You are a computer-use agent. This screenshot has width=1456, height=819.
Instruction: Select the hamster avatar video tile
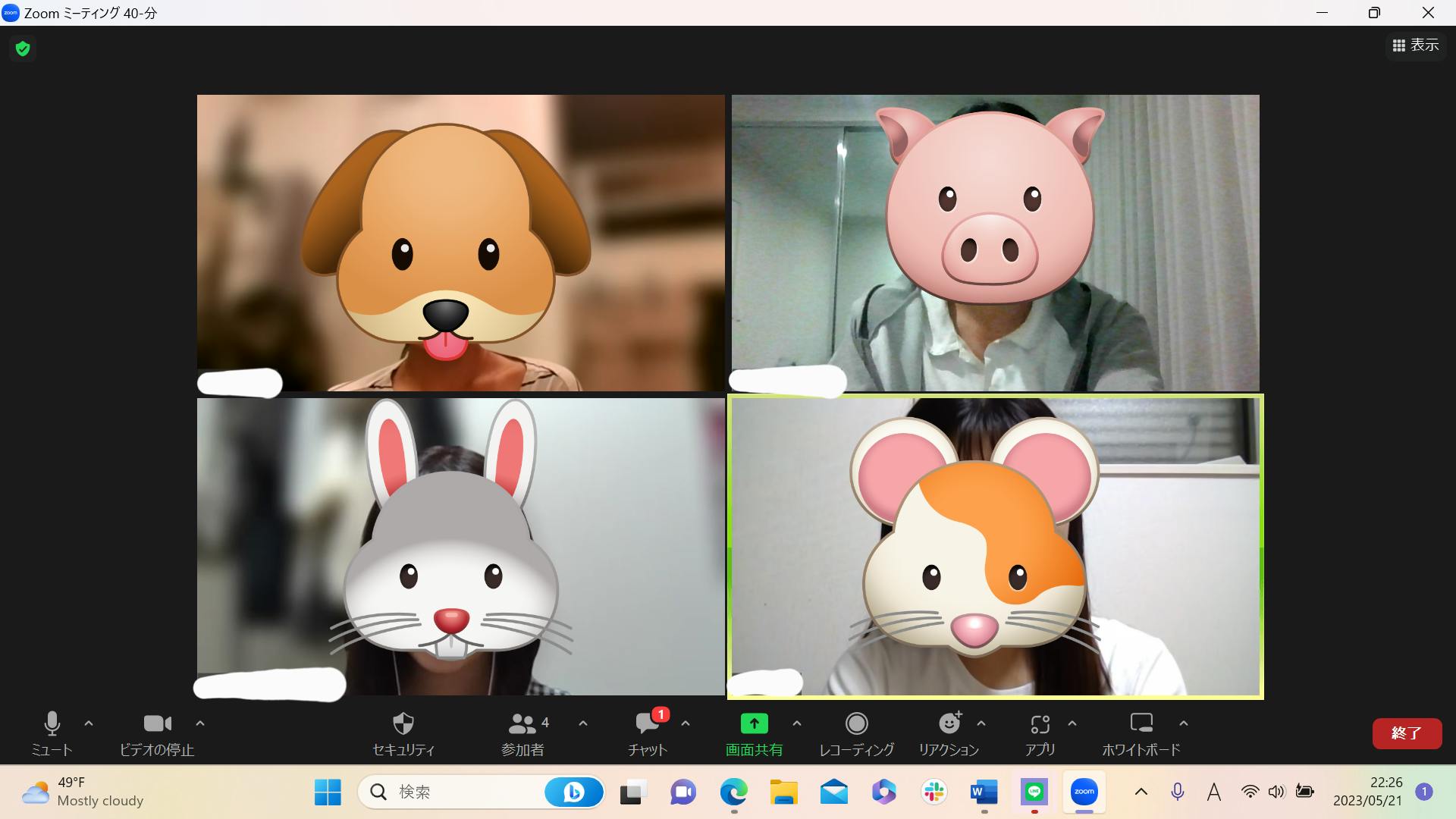point(995,546)
